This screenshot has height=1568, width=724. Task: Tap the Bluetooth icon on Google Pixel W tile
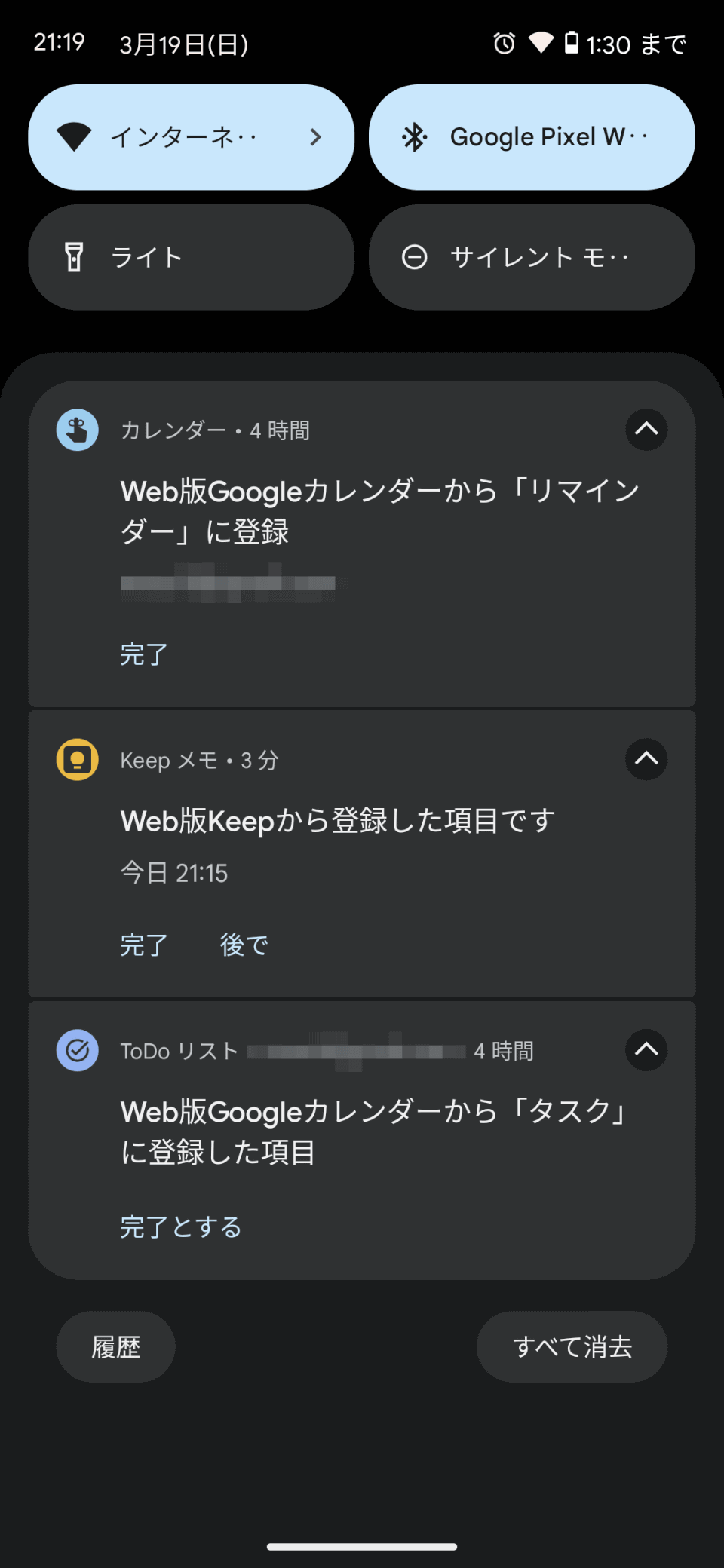pyautogui.click(x=414, y=136)
